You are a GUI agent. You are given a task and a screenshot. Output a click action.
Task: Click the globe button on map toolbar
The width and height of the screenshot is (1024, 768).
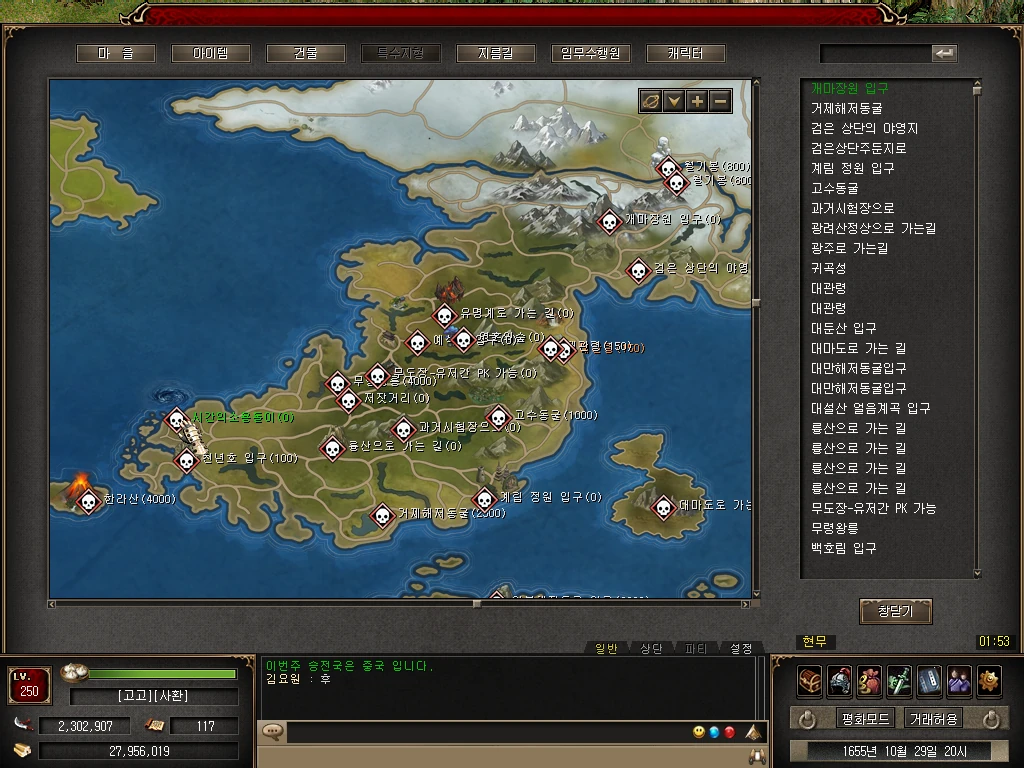pos(650,101)
